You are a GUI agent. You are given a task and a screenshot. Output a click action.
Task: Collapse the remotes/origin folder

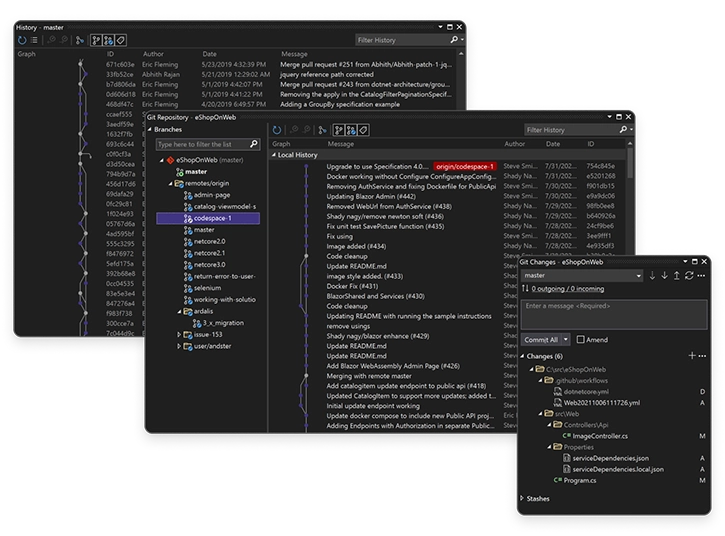[171, 184]
